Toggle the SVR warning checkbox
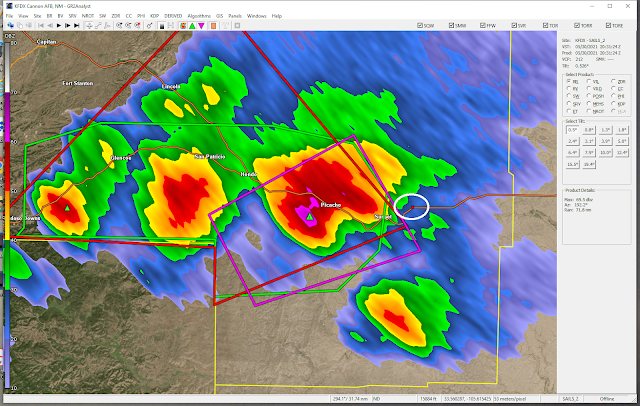Image resolution: width=640 pixels, height=406 pixels. 514,25
